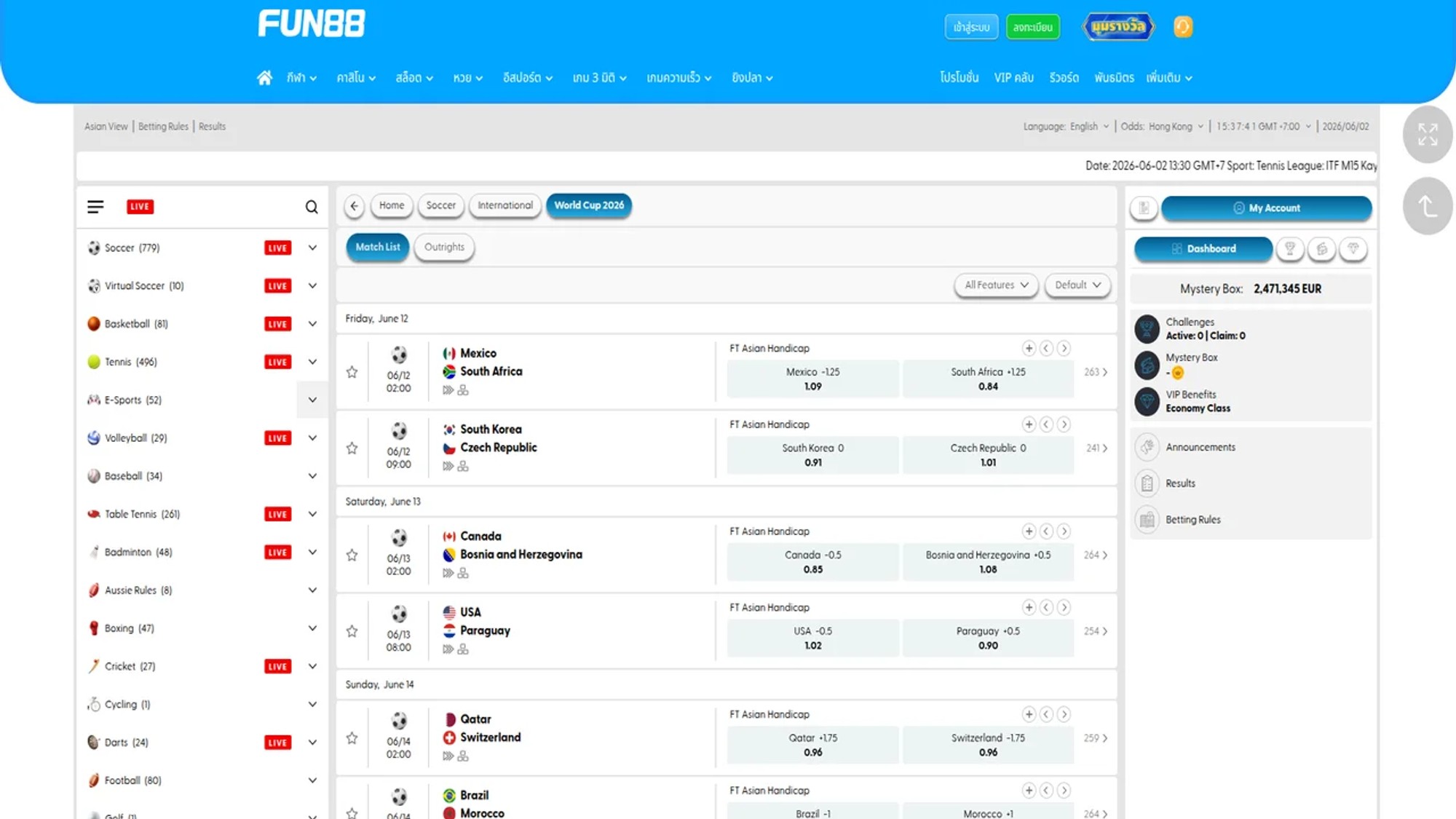Click the blue login button in header
This screenshot has width=1456, height=819.
pyautogui.click(x=971, y=27)
